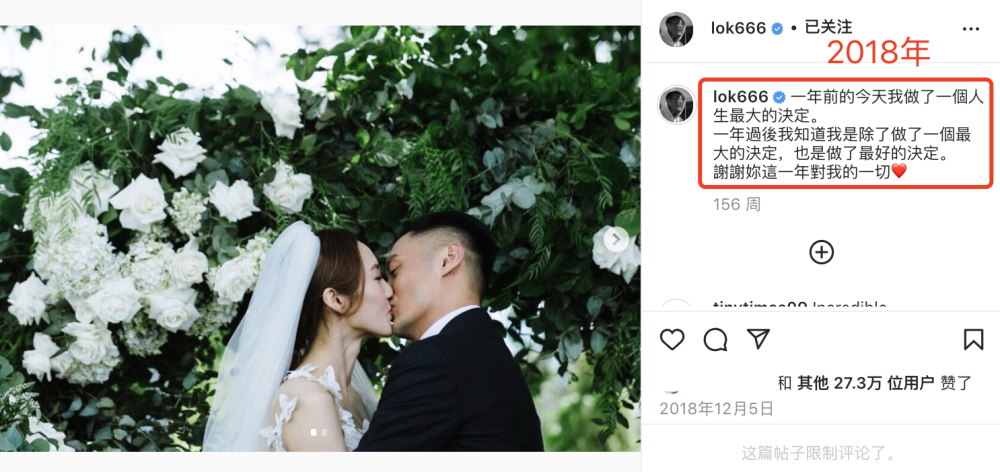
Task: Like the post with the heart icon
Action: click(672, 339)
